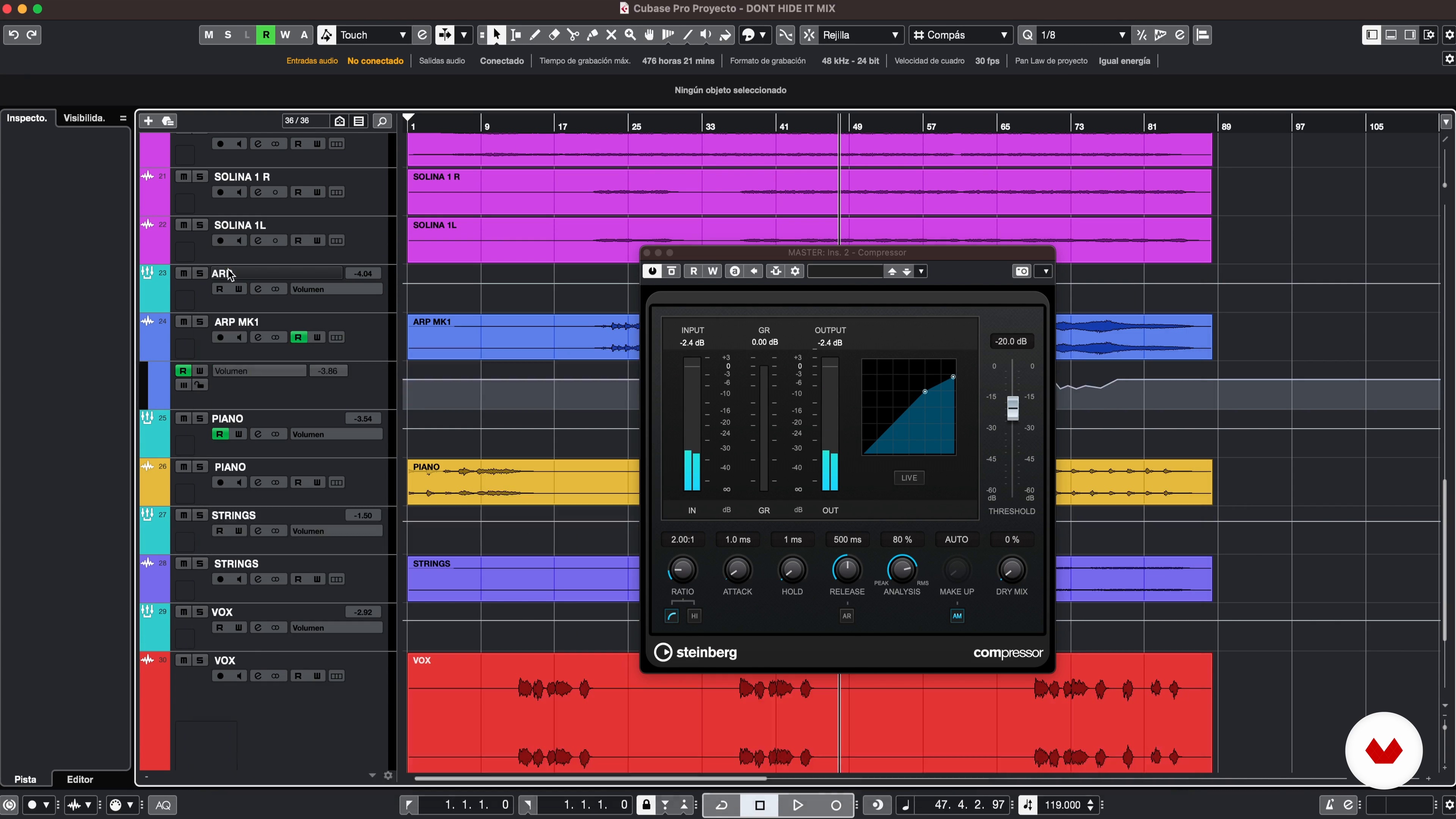Open the track search magnifier
1456x819 pixels.
pyautogui.click(x=382, y=121)
